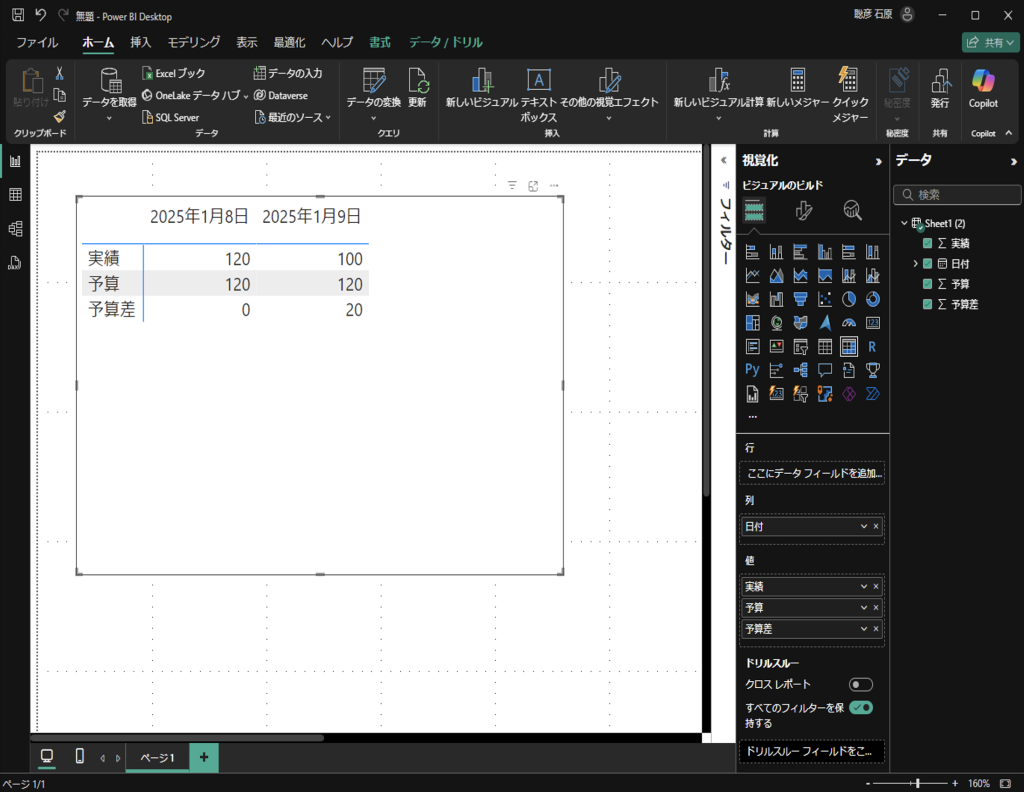1024x792 pixels.
Task: Uncheck the 実績 field checkbox
Action: (x=928, y=243)
